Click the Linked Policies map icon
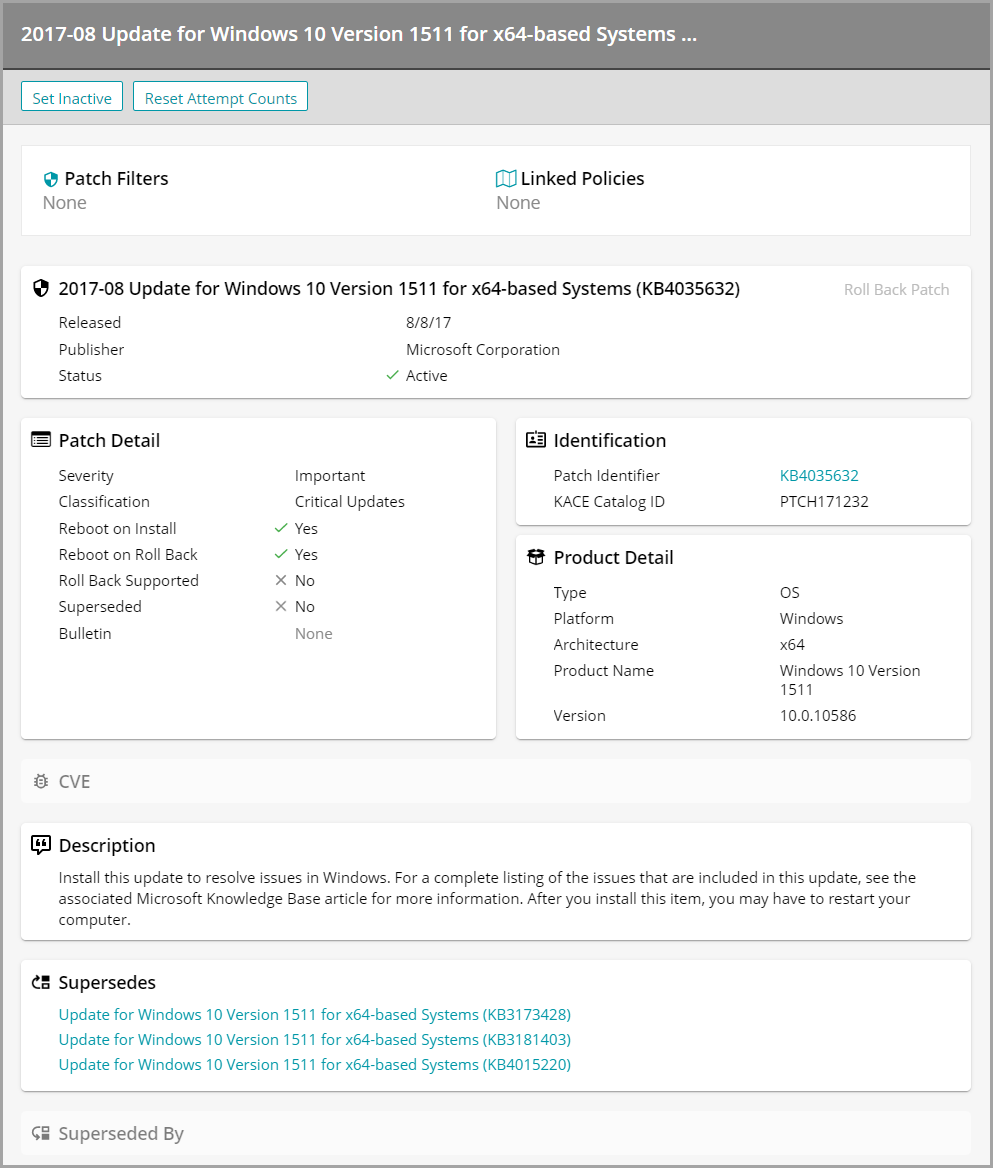The image size is (993, 1168). [506, 179]
